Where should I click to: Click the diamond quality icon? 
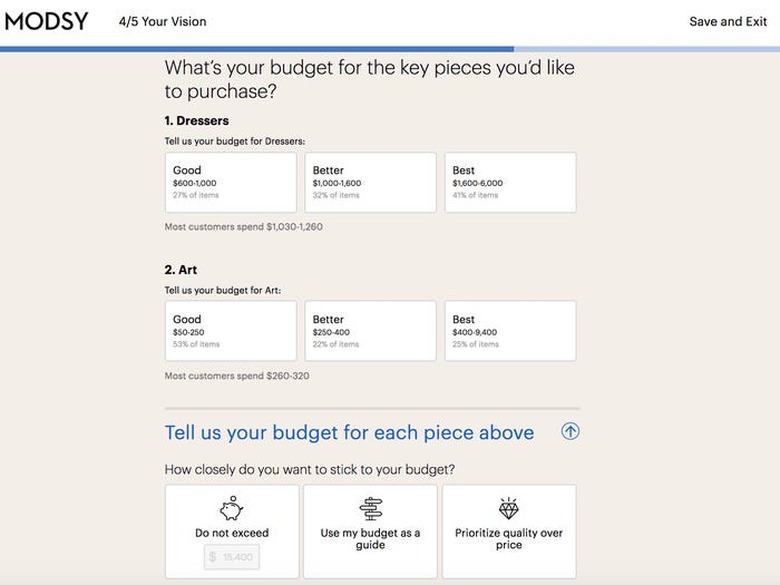[509, 509]
